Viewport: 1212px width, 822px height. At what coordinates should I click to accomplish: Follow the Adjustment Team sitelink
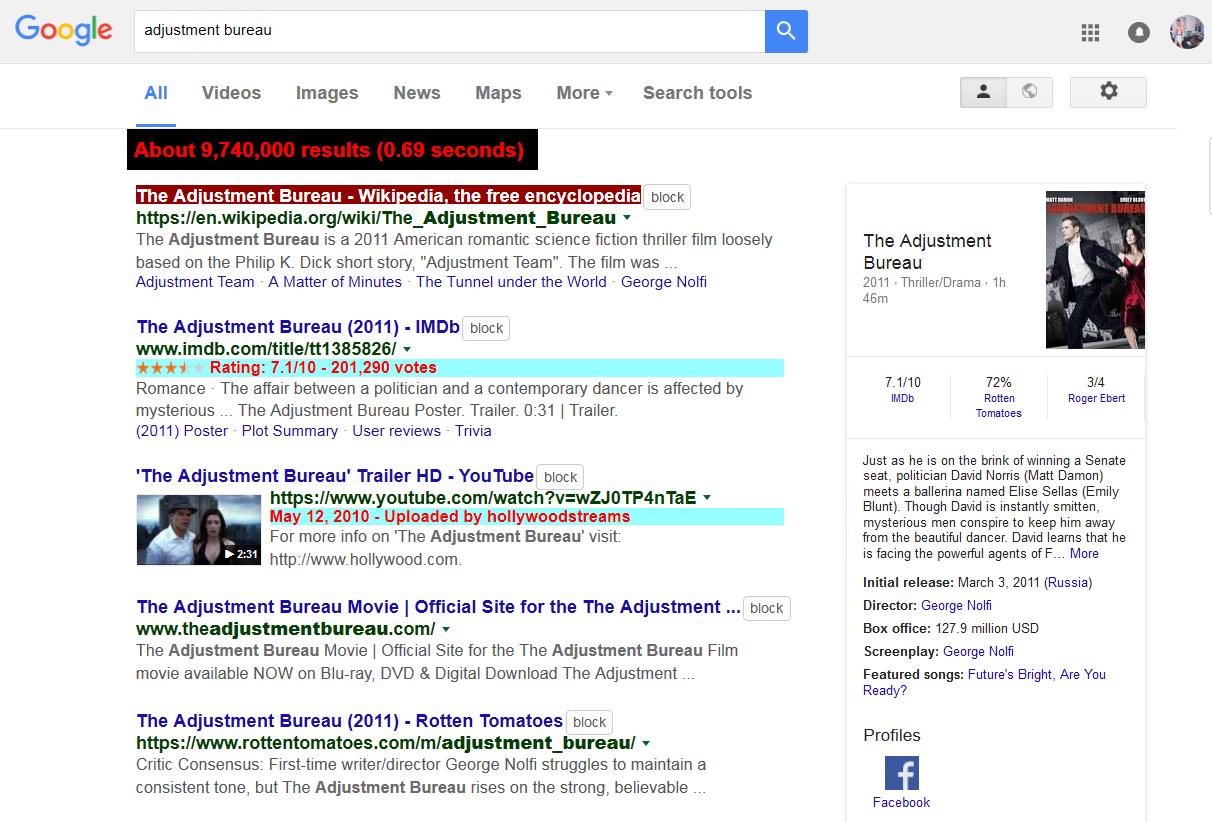[x=195, y=282]
